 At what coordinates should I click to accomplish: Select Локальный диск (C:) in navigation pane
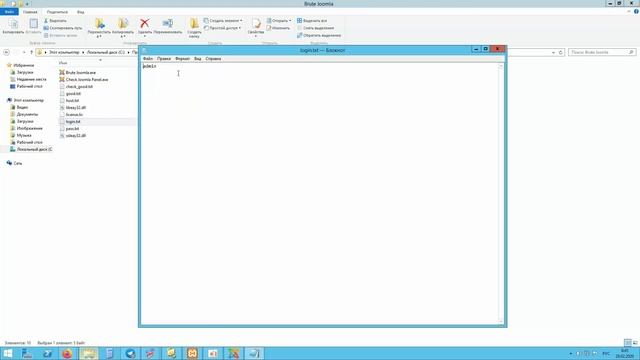click(x=31, y=149)
